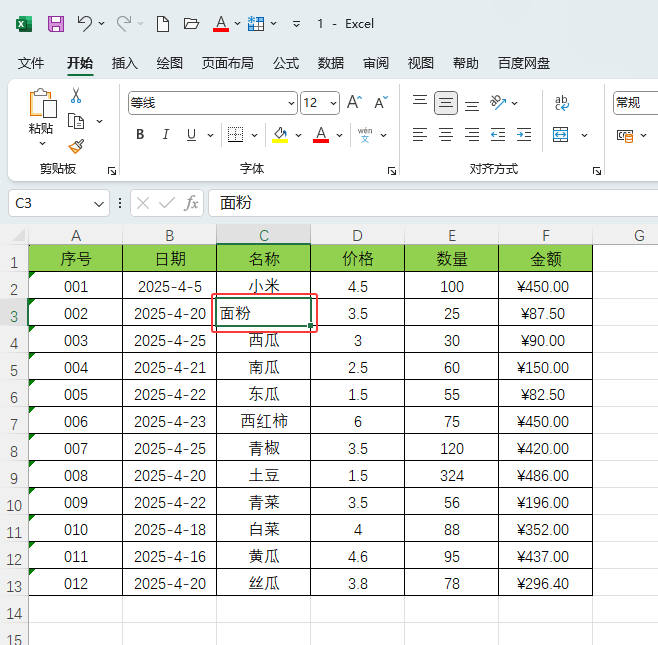Toggle Italic formatting

[x=166, y=135]
